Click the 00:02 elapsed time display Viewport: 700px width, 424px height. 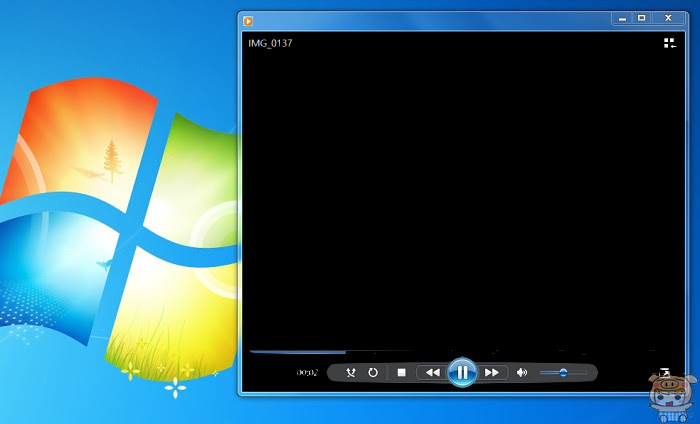[x=307, y=372]
